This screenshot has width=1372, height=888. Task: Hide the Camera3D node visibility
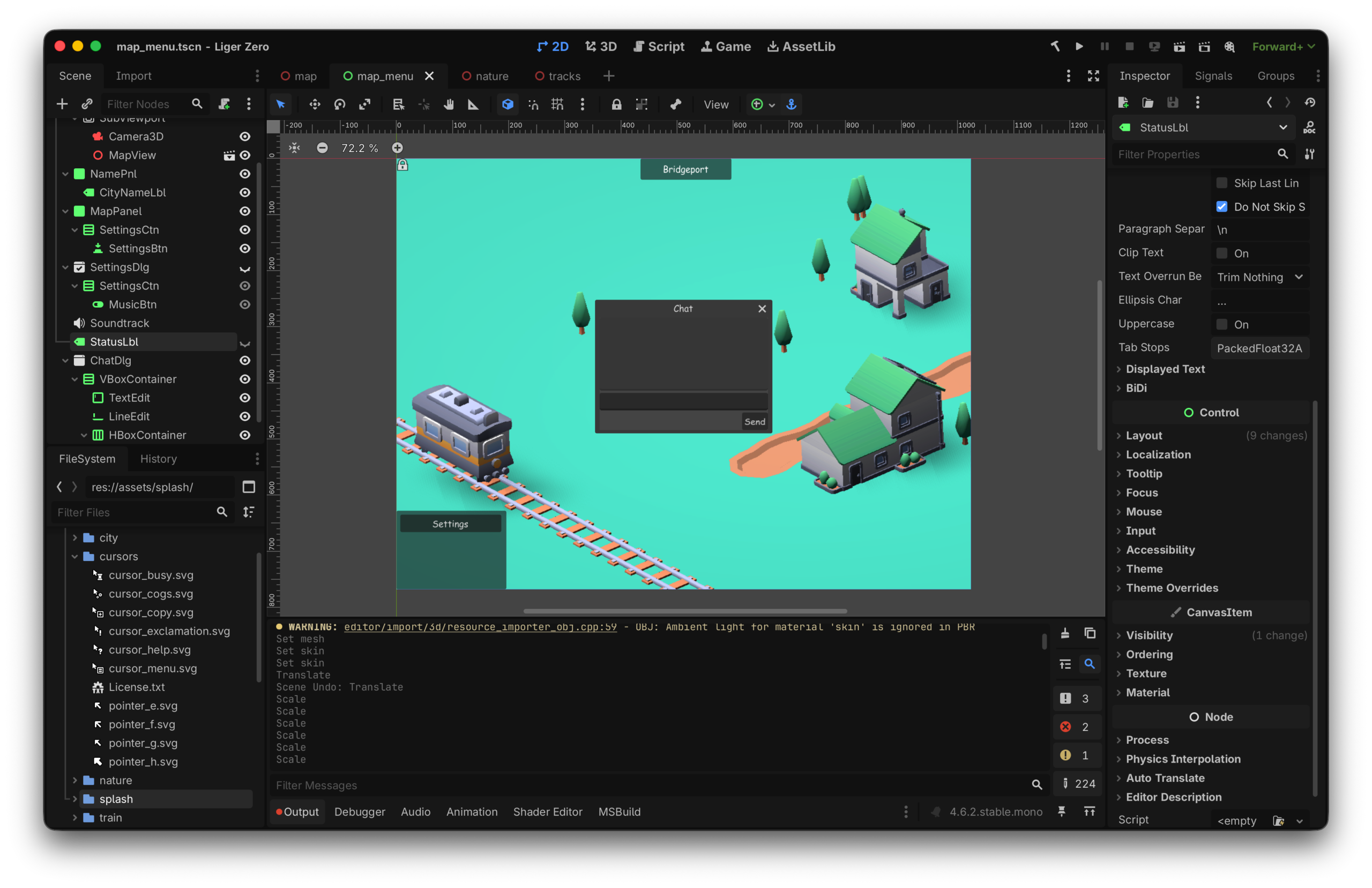pyautogui.click(x=244, y=137)
